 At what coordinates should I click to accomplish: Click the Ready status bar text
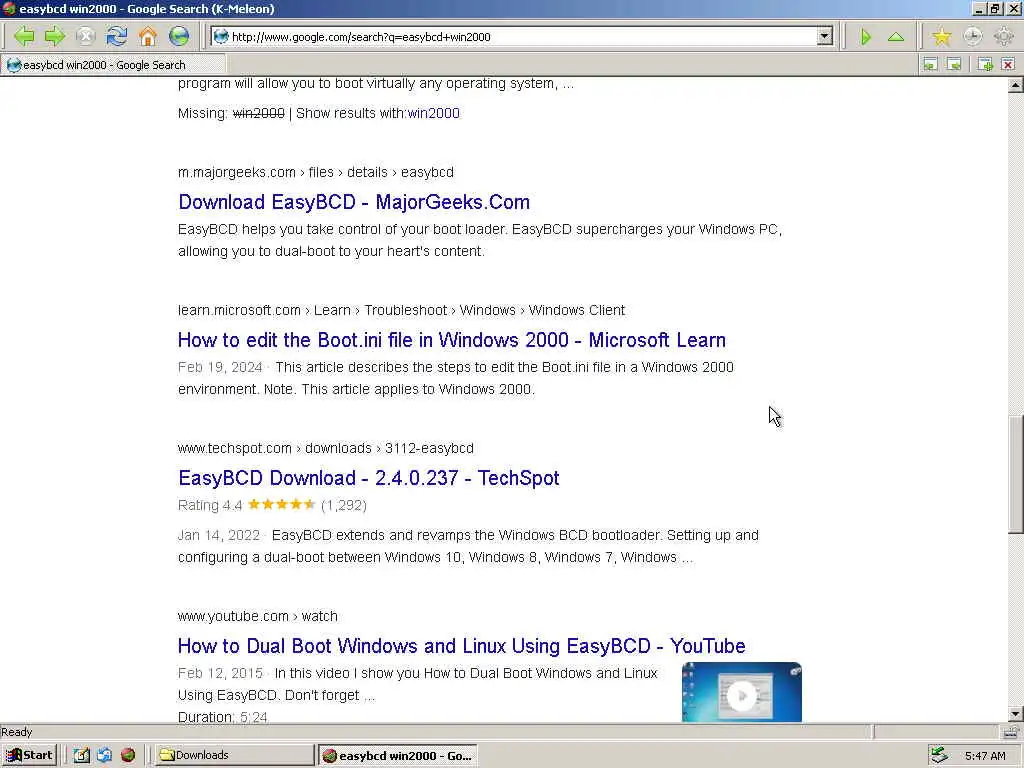17,732
